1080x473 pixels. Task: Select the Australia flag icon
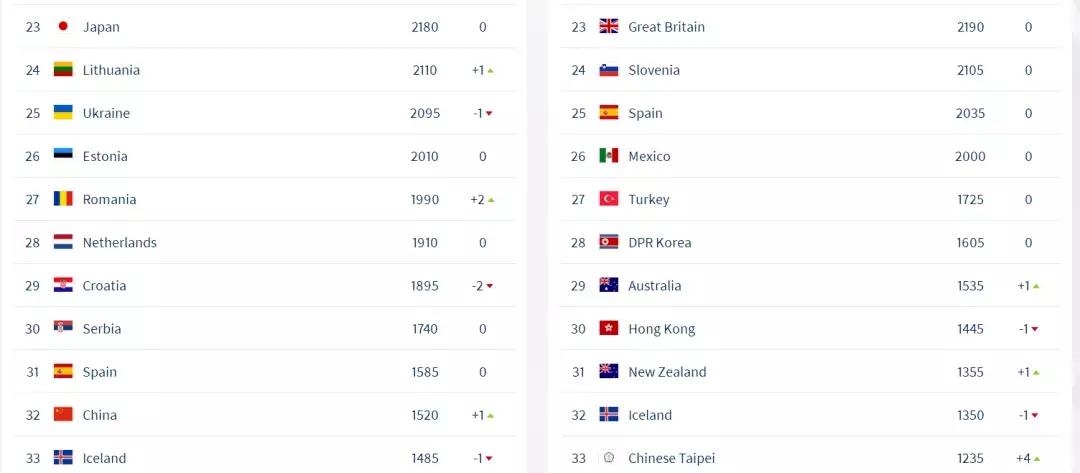(x=608, y=285)
